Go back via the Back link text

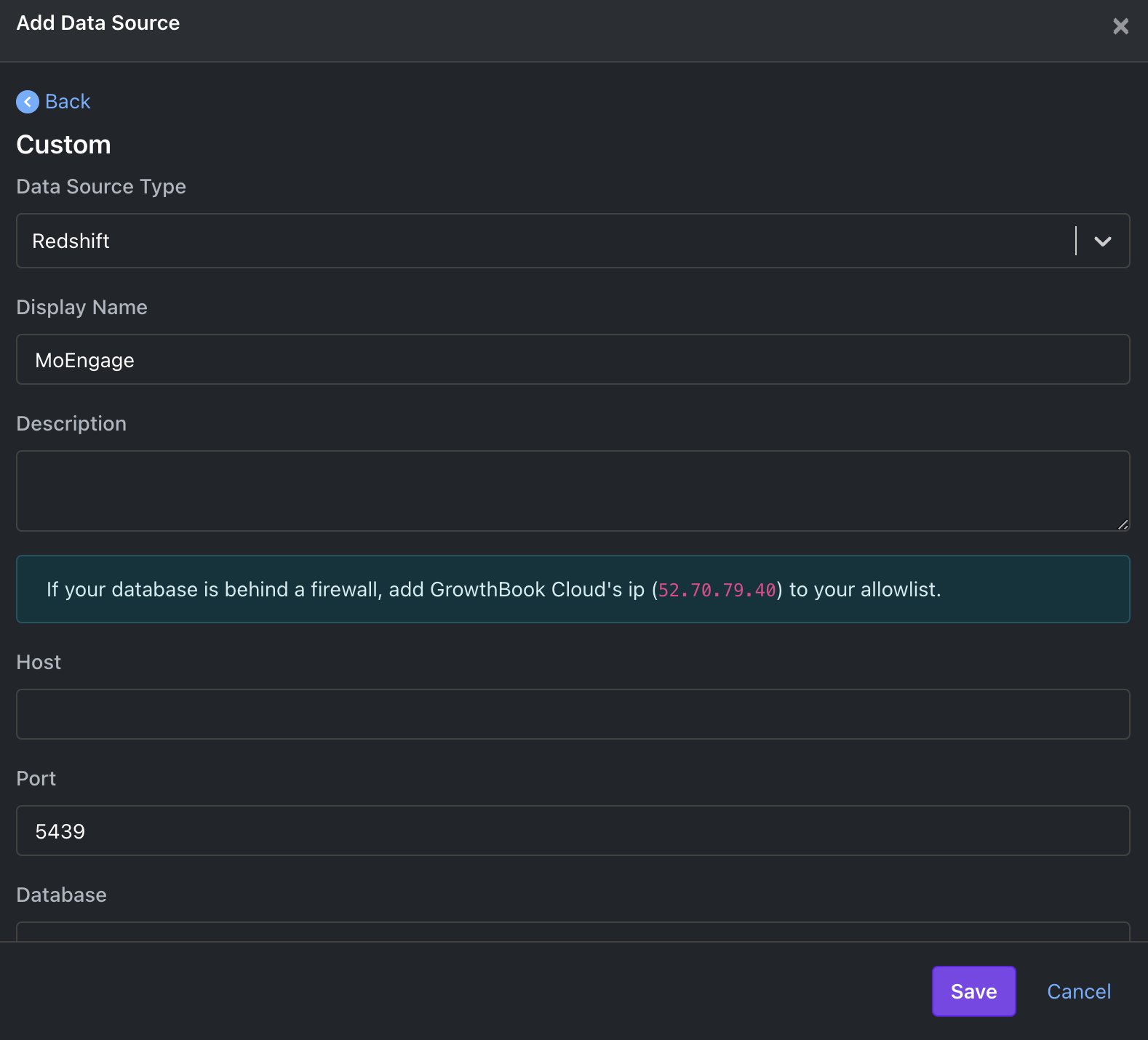(x=68, y=102)
